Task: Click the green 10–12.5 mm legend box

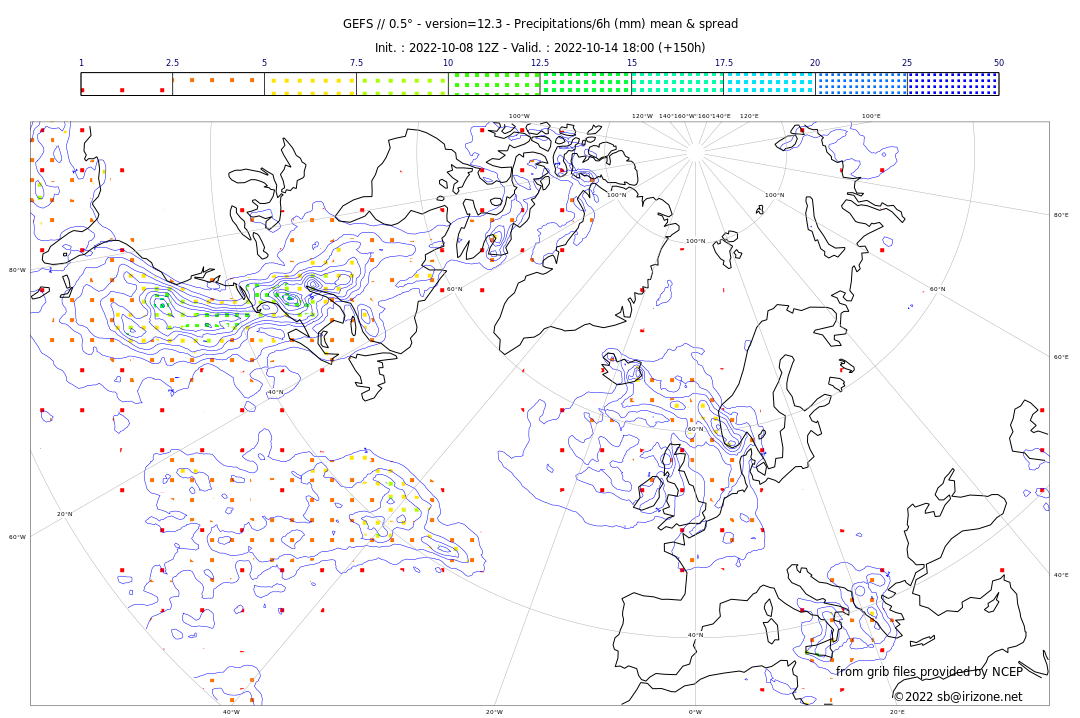Action: tap(494, 83)
